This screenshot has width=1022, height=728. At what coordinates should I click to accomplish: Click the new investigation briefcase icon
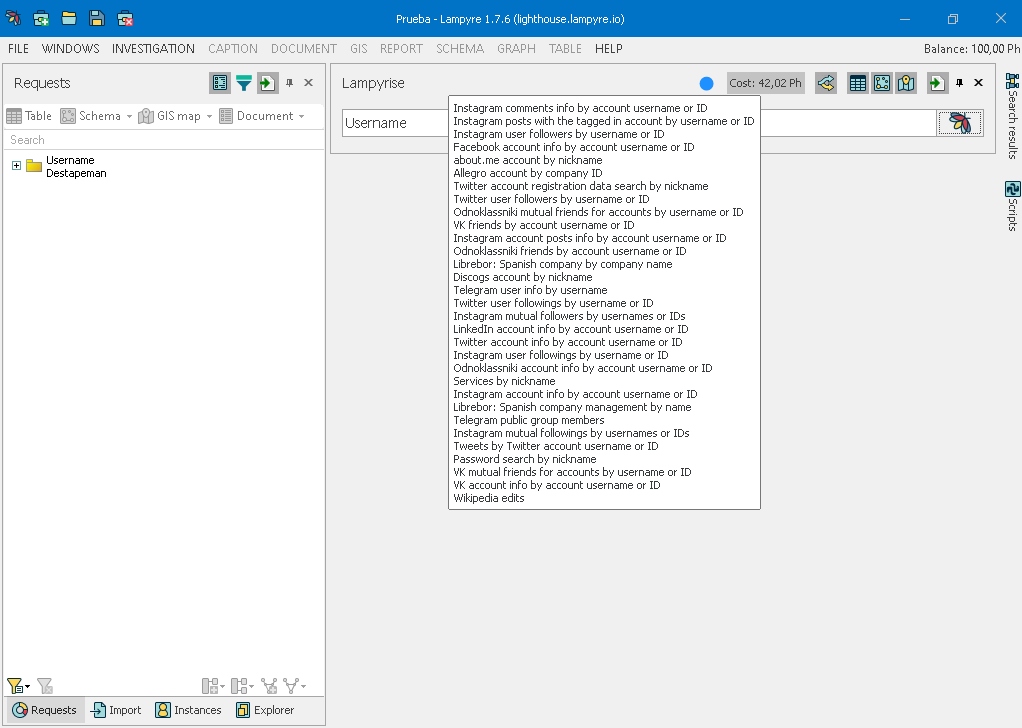pyautogui.click(x=41, y=18)
